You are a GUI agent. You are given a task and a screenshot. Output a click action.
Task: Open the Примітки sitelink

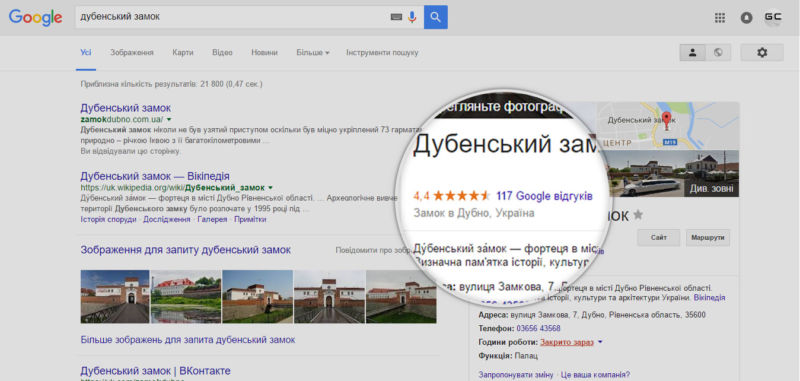coord(250,219)
